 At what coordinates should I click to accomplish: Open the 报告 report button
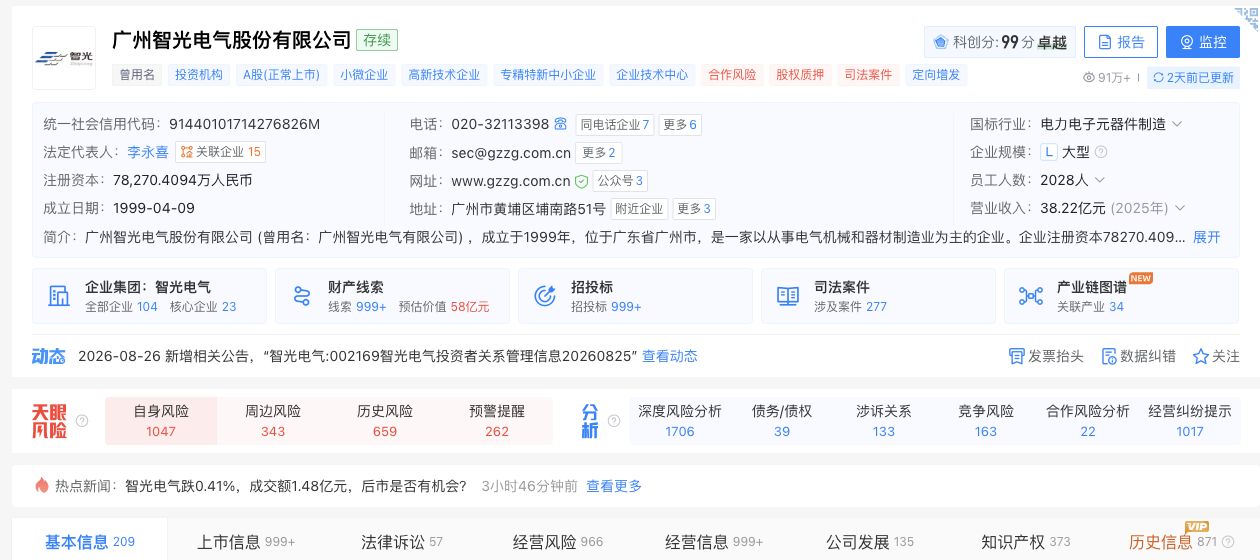click(x=1121, y=42)
